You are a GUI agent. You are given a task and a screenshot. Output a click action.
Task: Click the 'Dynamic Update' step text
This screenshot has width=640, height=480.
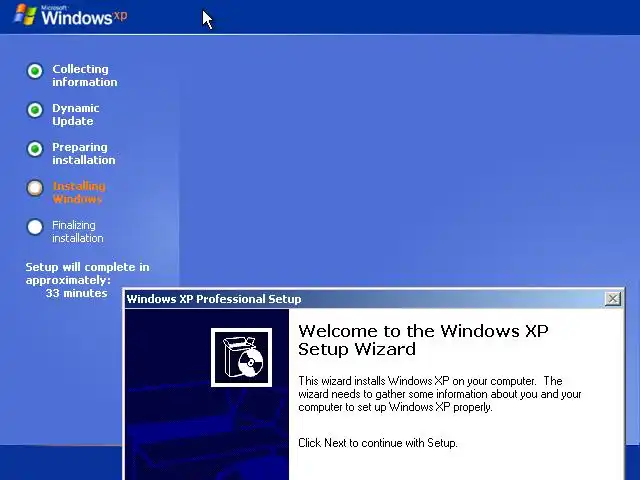(x=76, y=115)
